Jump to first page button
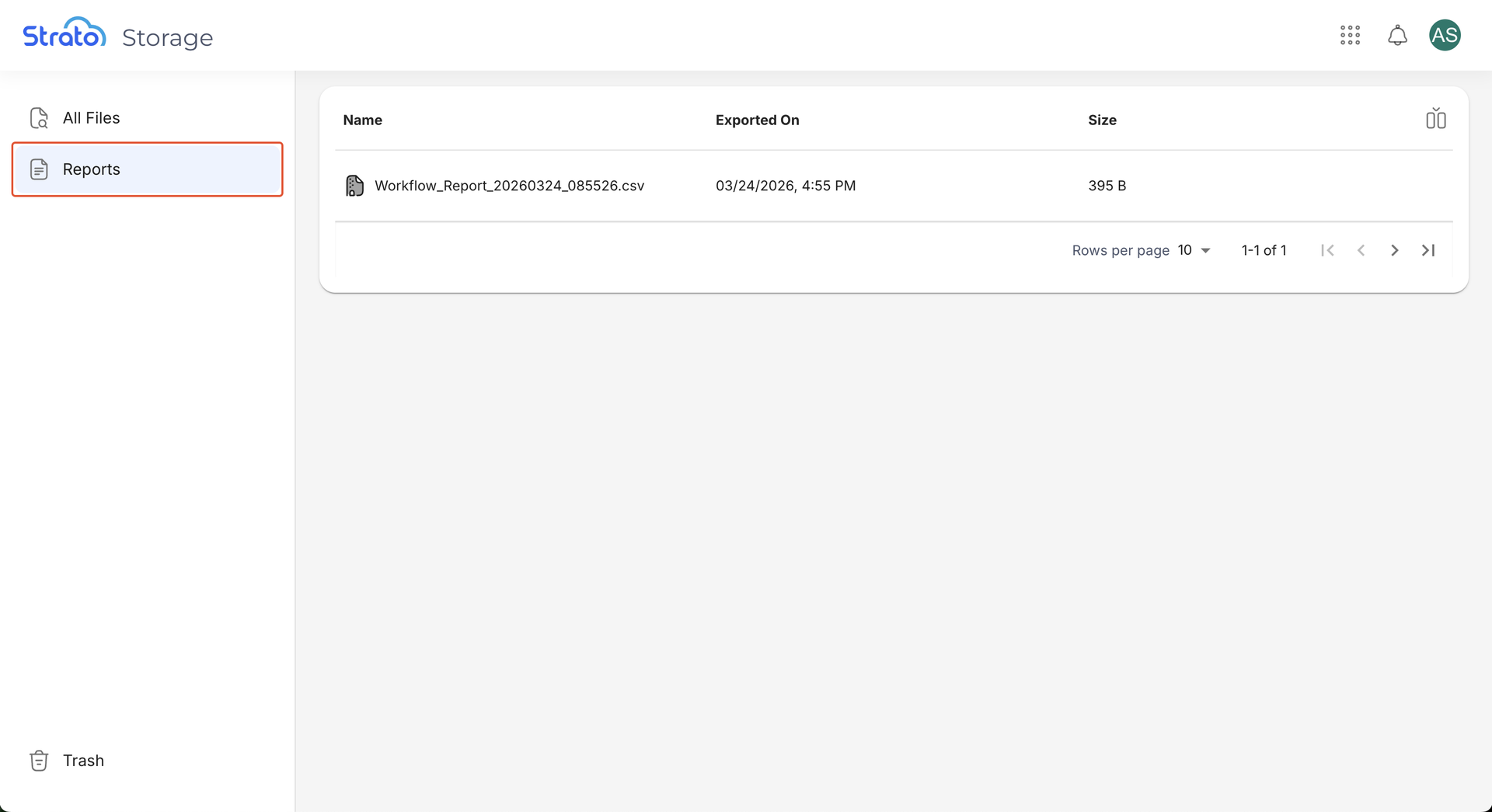 1327,250
